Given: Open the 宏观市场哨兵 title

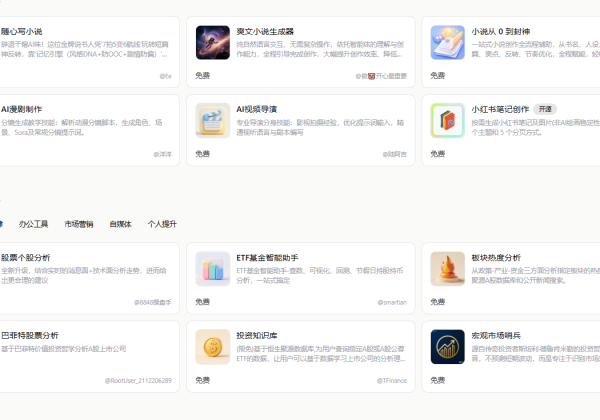Looking at the screenshot, I should pos(496,335).
